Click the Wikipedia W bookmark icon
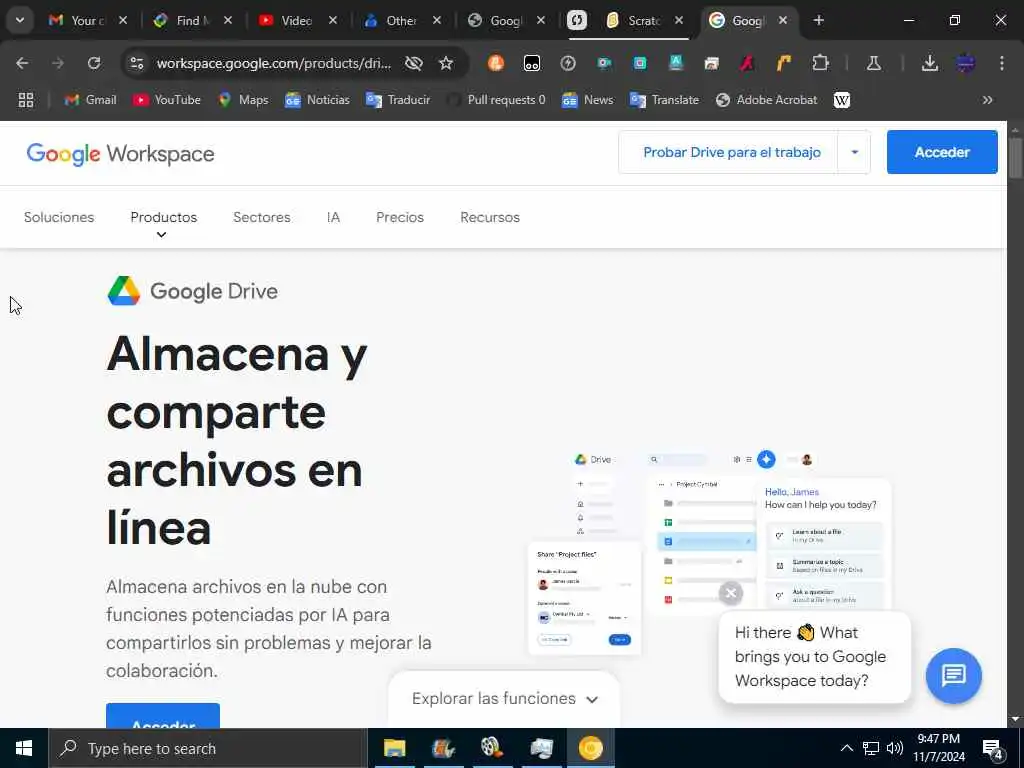The image size is (1024, 768). pyautogui.click(x=842, y=100)
